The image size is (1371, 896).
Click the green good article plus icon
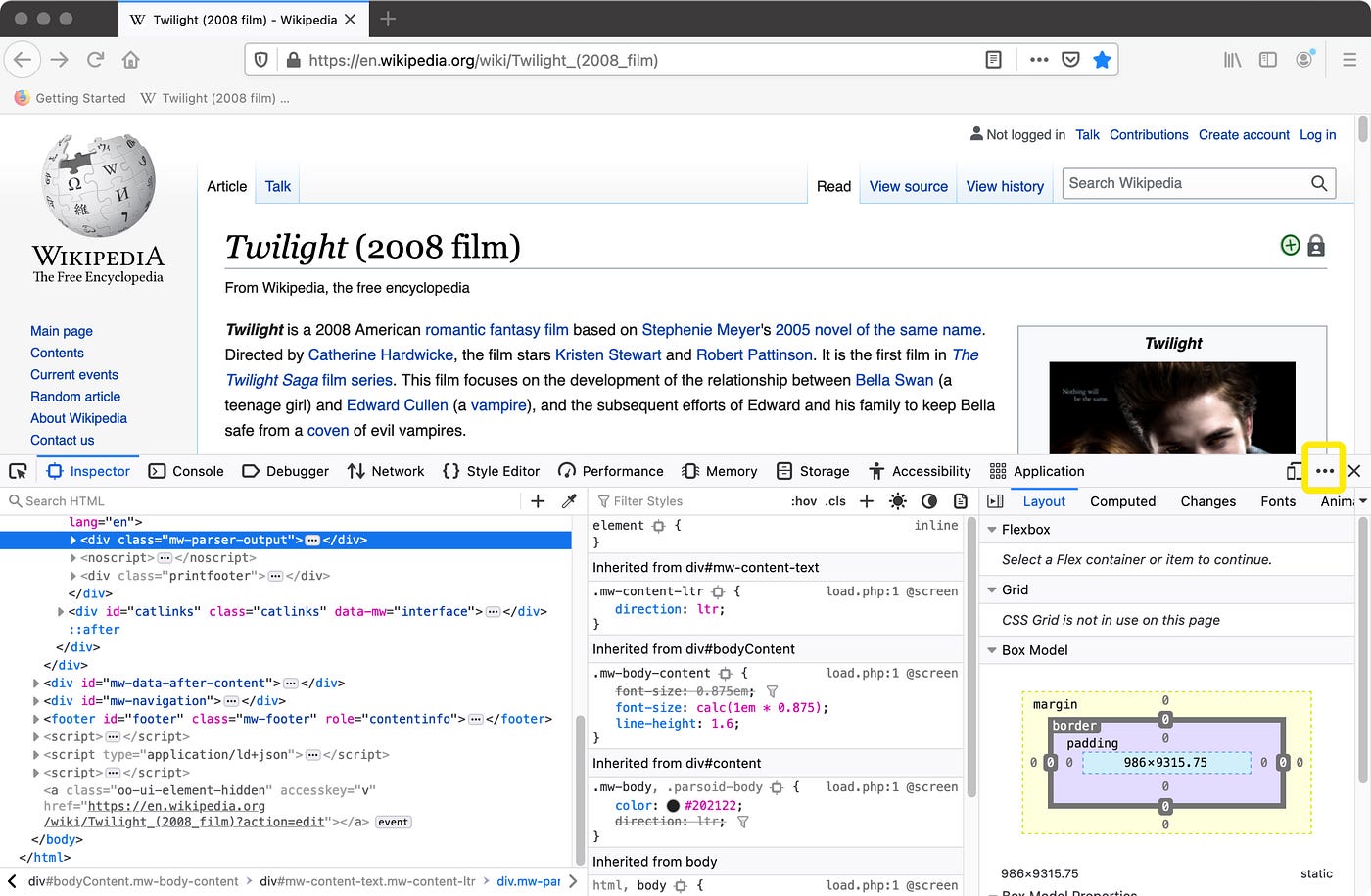pyautogui.click(x=1290, y=246)
